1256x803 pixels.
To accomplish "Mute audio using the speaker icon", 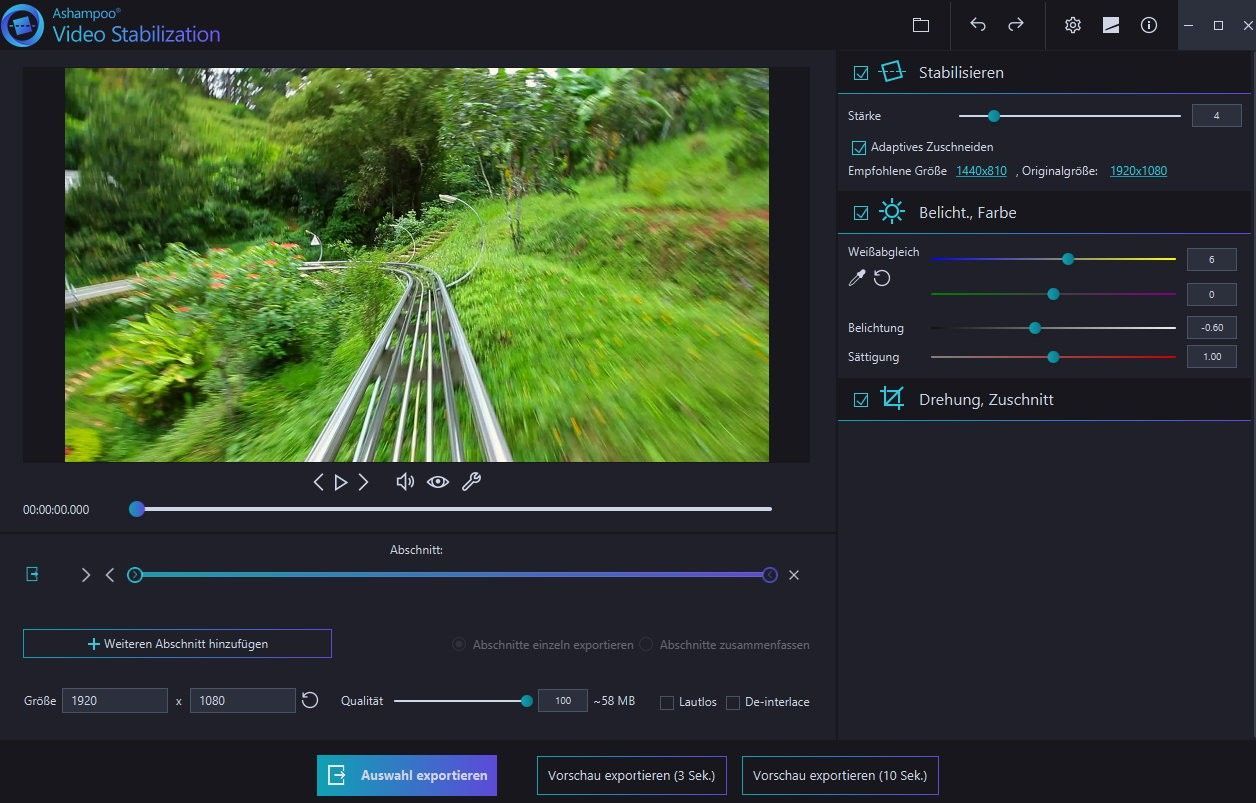I will pos(405,482).
